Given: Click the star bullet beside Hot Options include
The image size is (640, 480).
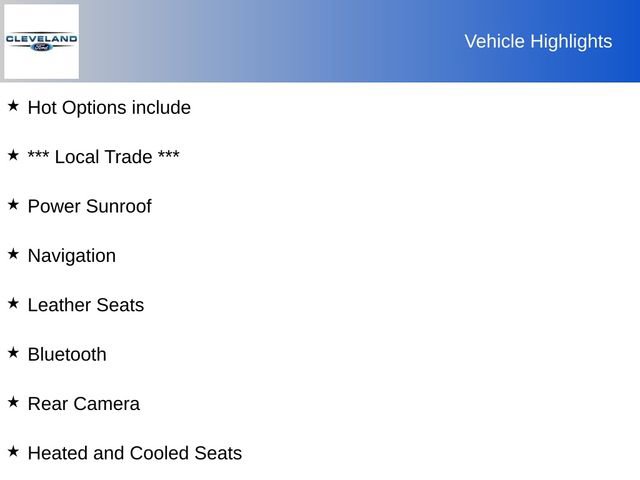Looking at the screenshot, I should (x=13, y=105).
